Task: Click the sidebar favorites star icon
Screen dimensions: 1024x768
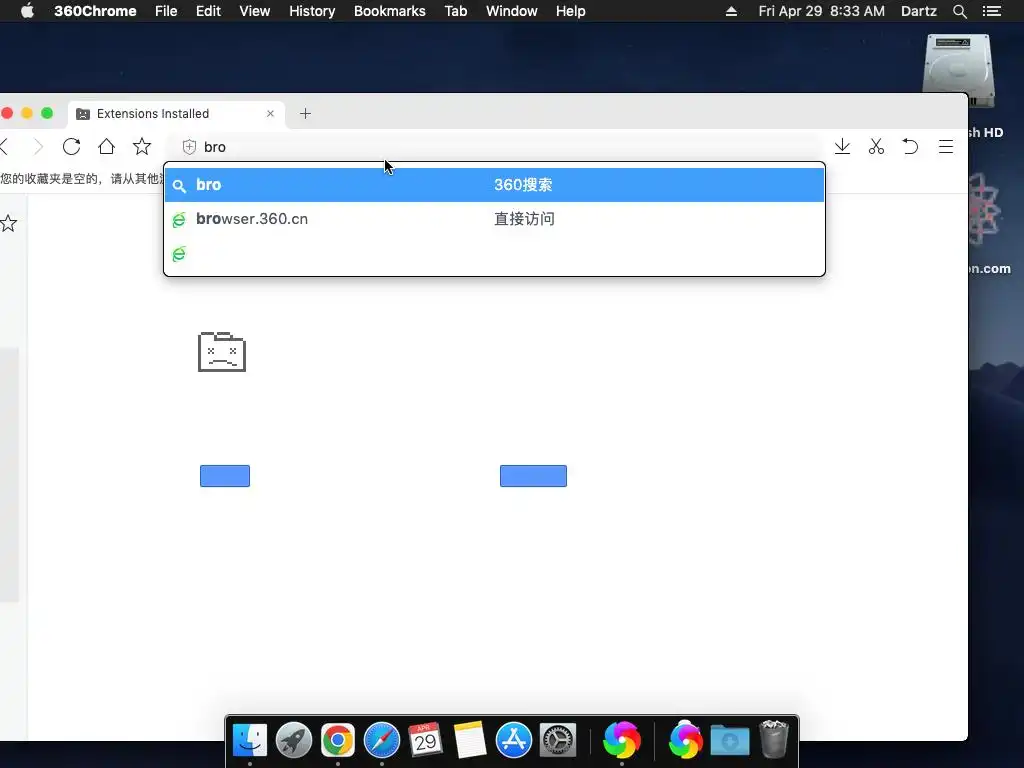Action: click(8, 224)
